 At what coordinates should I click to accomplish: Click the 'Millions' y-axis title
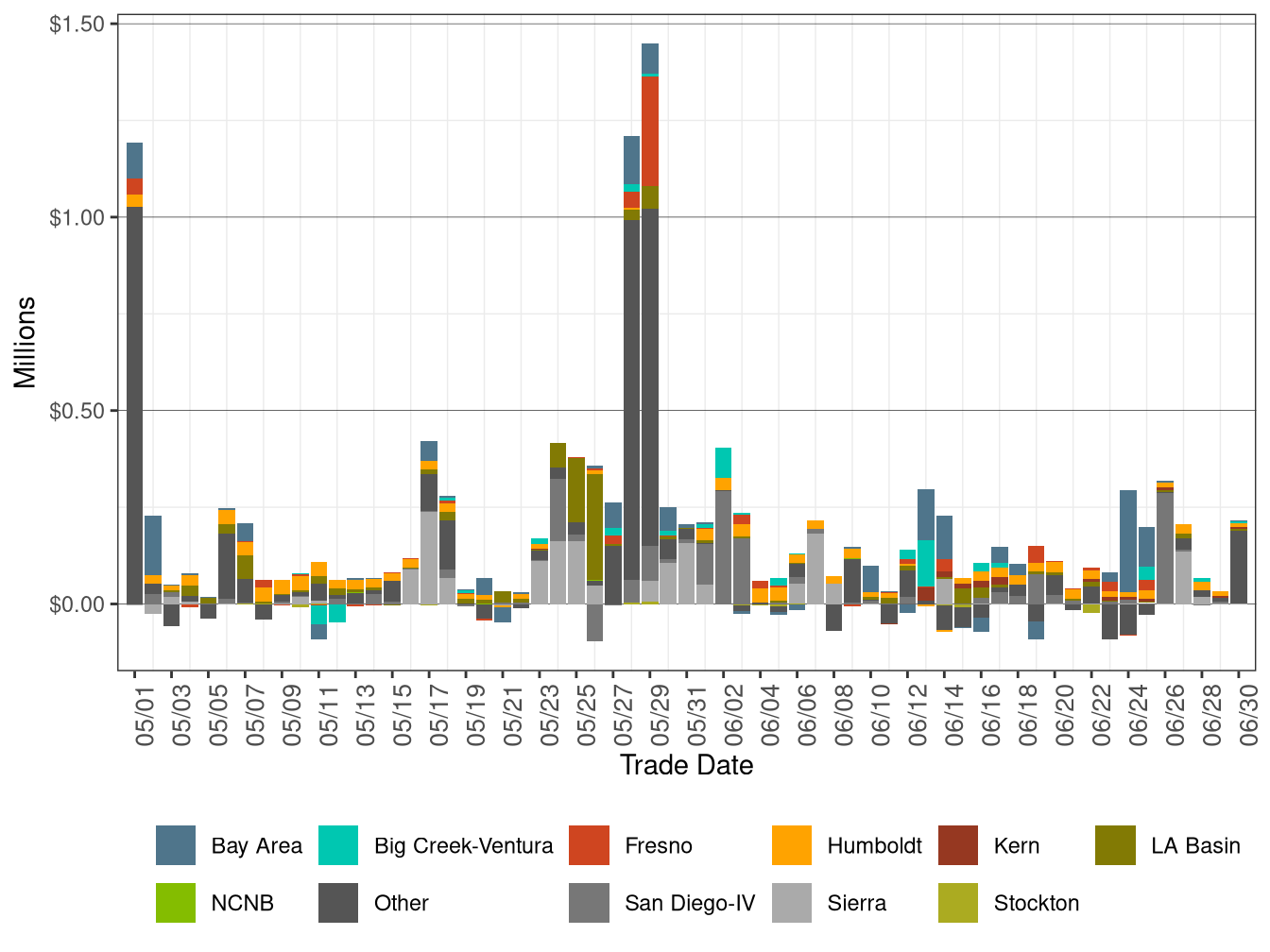(x=26, y=342)
